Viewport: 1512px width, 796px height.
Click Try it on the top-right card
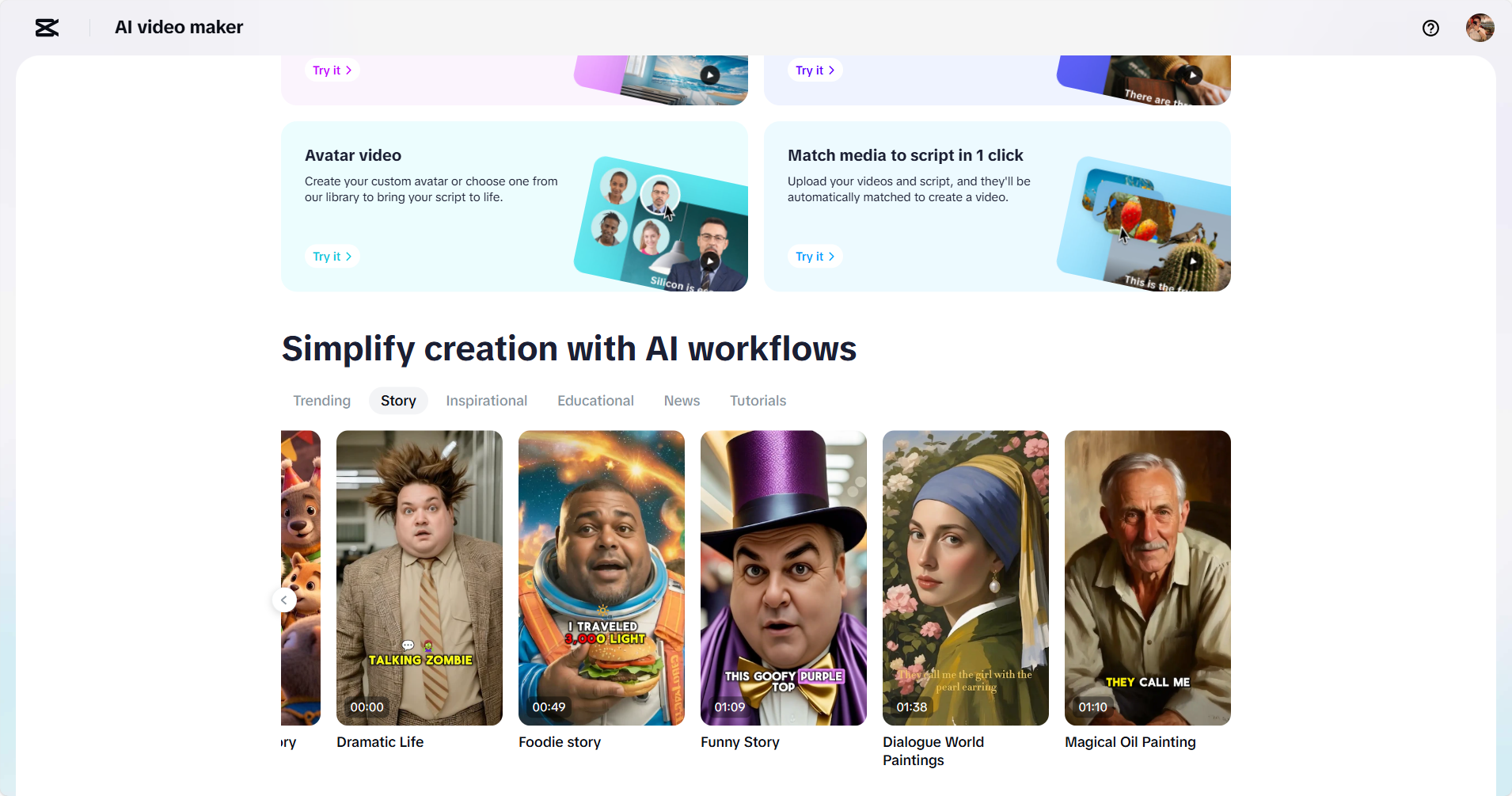[815, 70]
